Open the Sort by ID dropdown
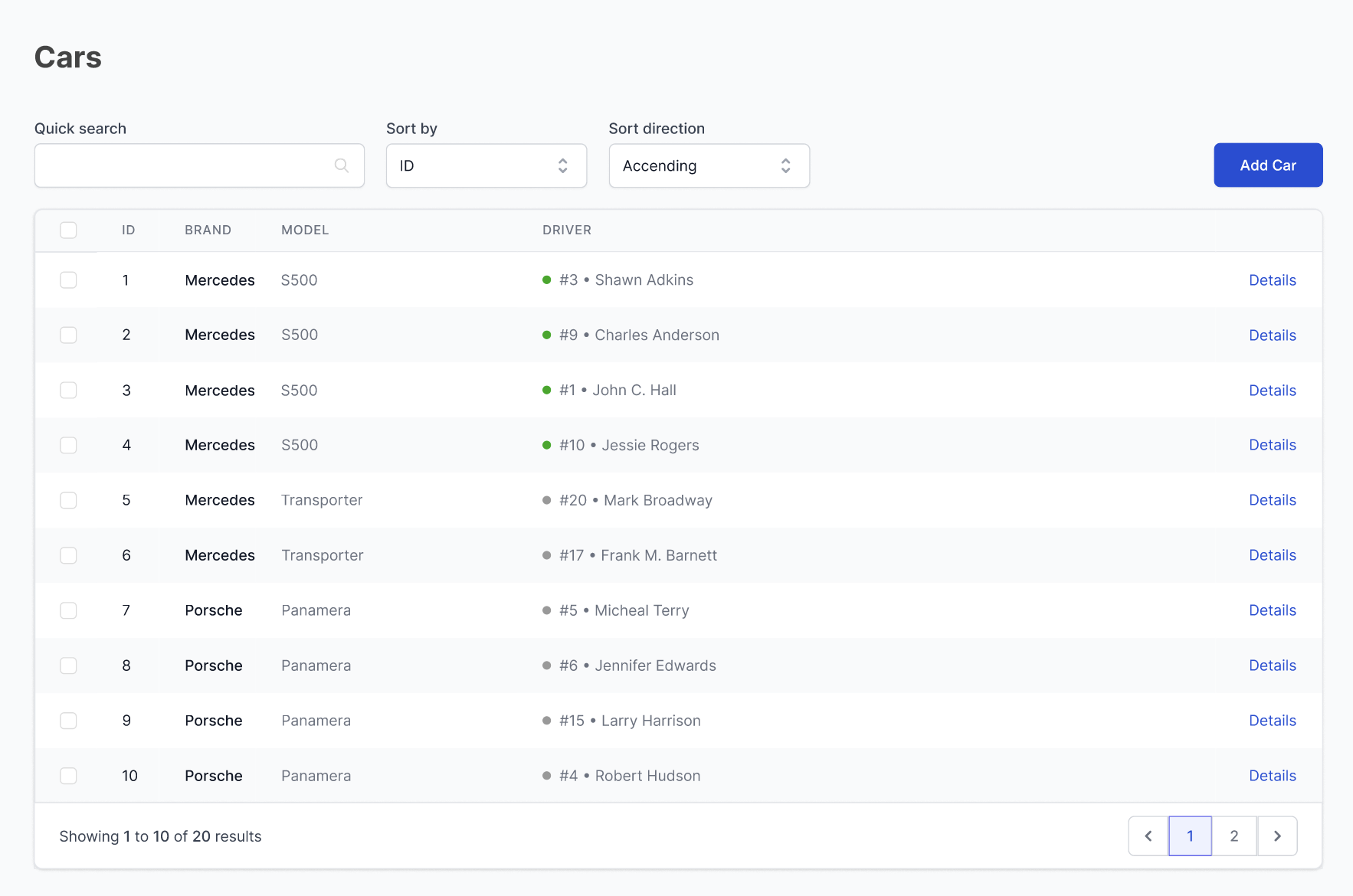This screenshot has width=1353, height=896. 486,165
